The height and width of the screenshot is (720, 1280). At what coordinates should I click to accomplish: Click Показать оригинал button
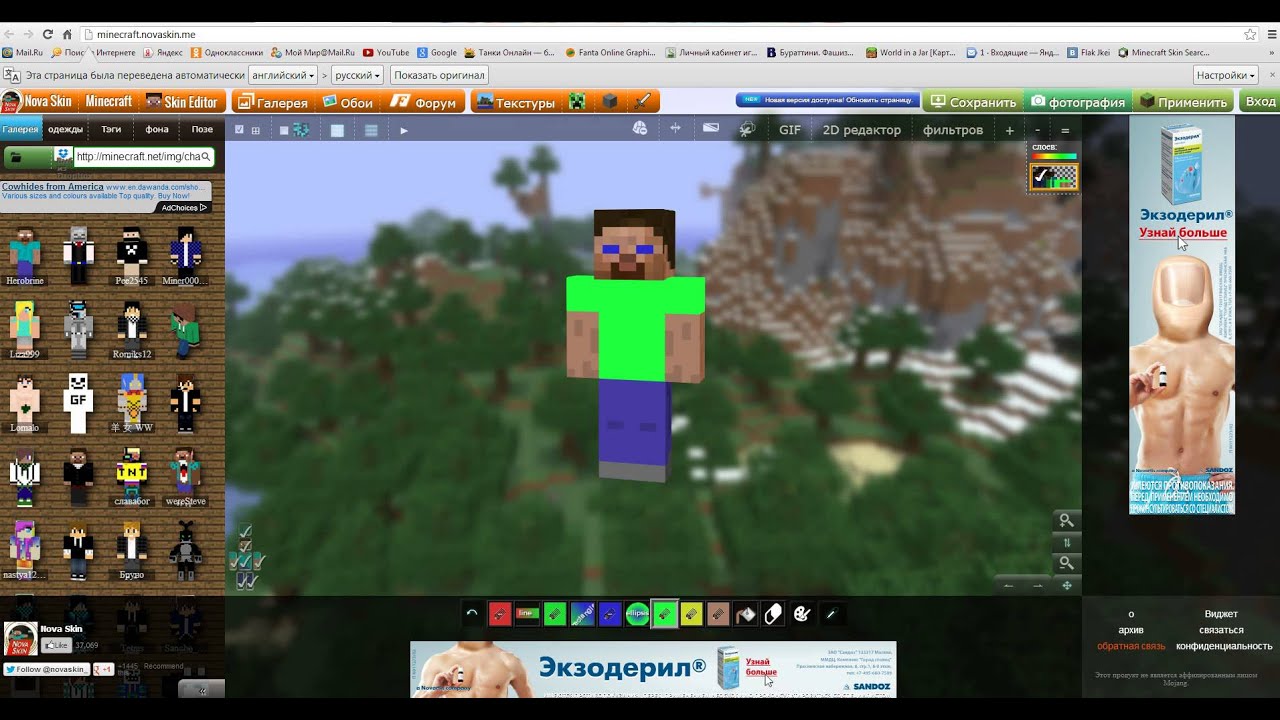(x=439, y=75)
